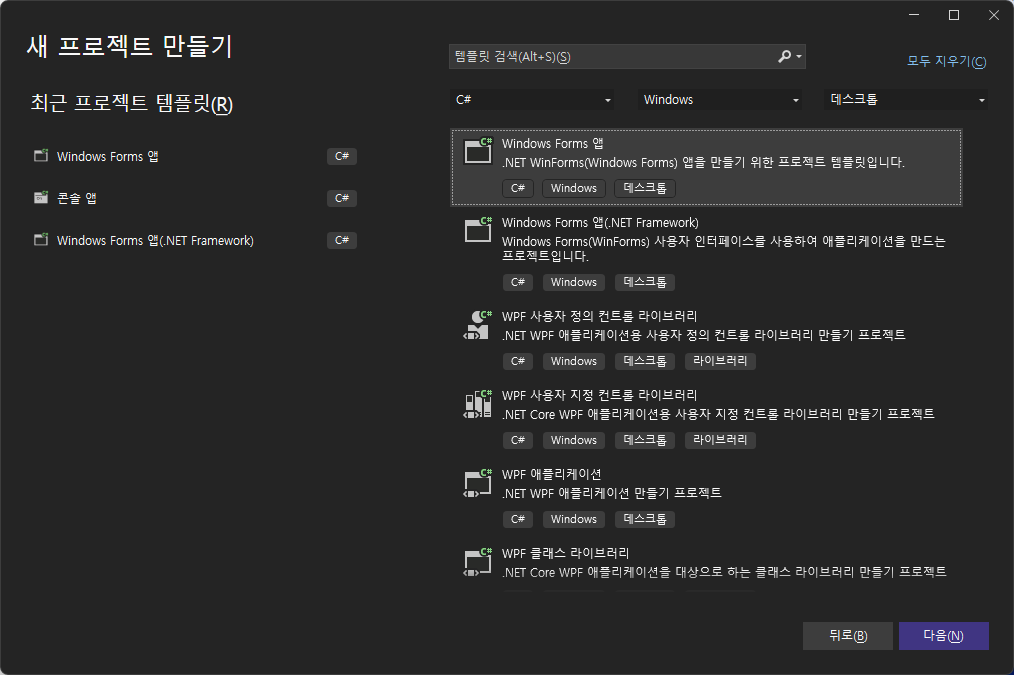The image size is (1014, 675).
Task: Click 라이브러리 tag under WPF 사용자 지정 컨트롤
Action: click(x=720, y=440)
